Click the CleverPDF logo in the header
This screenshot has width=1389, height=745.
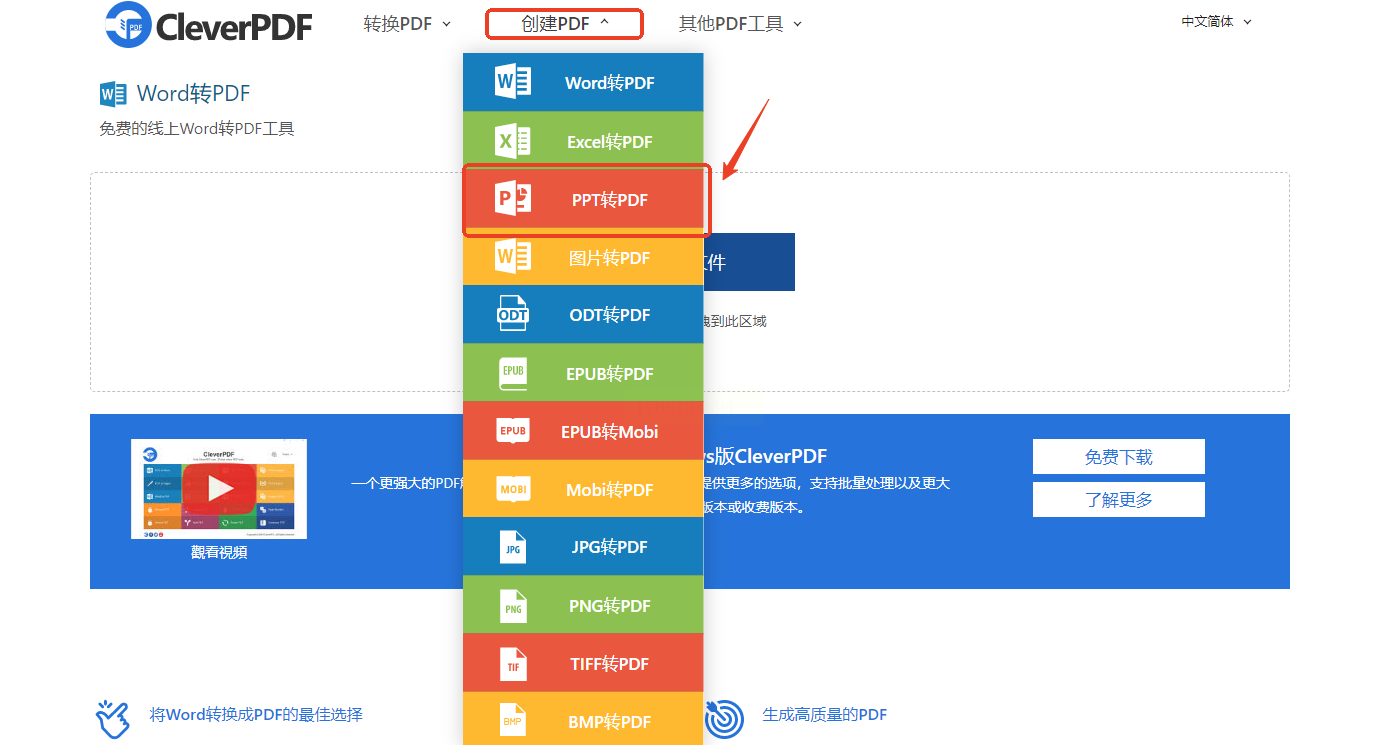209,25
